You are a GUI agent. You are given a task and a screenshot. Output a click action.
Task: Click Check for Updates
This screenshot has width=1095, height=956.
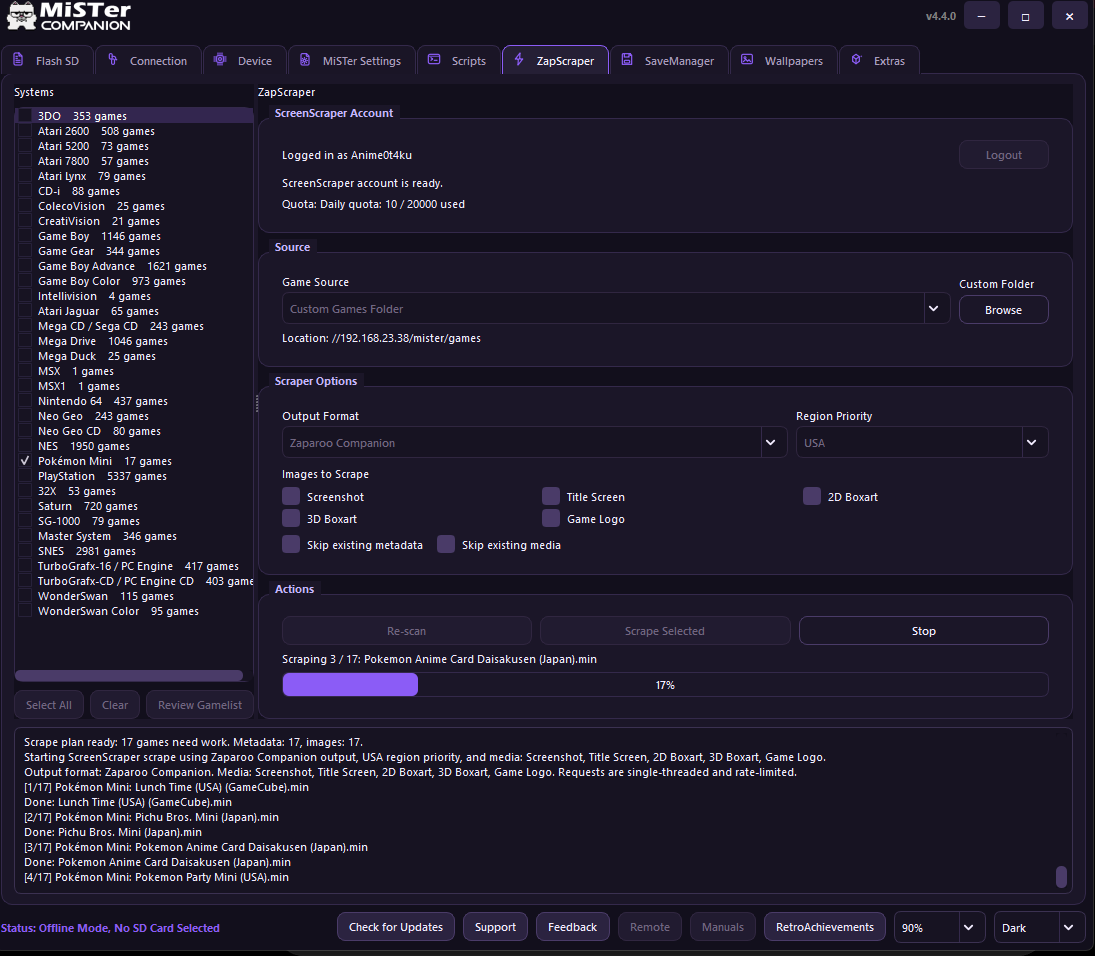point(396,927)
